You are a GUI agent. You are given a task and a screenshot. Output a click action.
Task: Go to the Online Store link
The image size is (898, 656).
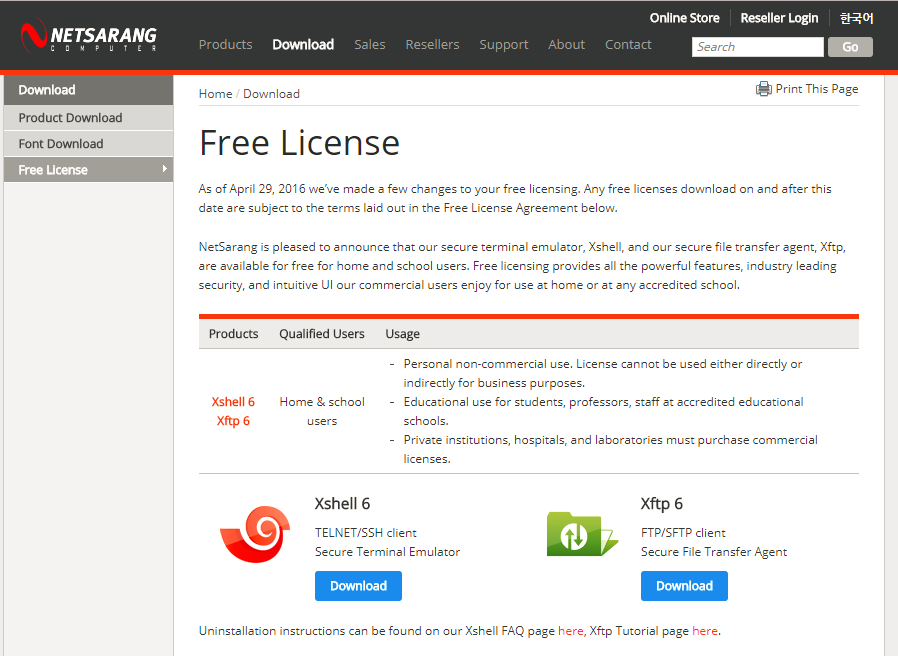coord(684,18)
